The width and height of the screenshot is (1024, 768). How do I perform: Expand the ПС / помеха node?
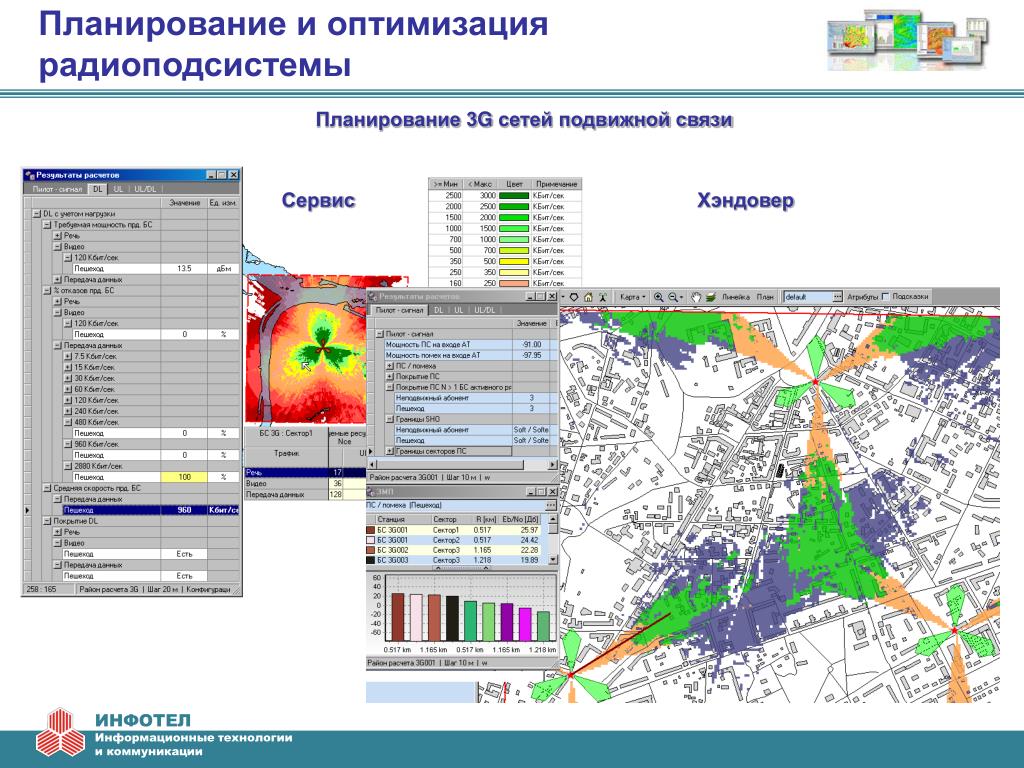pos(390,366)
